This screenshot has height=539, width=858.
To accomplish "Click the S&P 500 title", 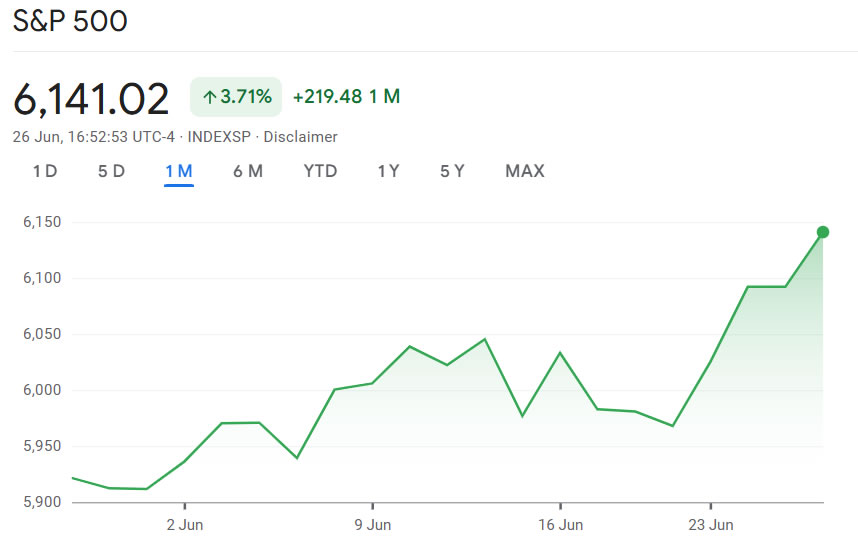I will (70, 21).
